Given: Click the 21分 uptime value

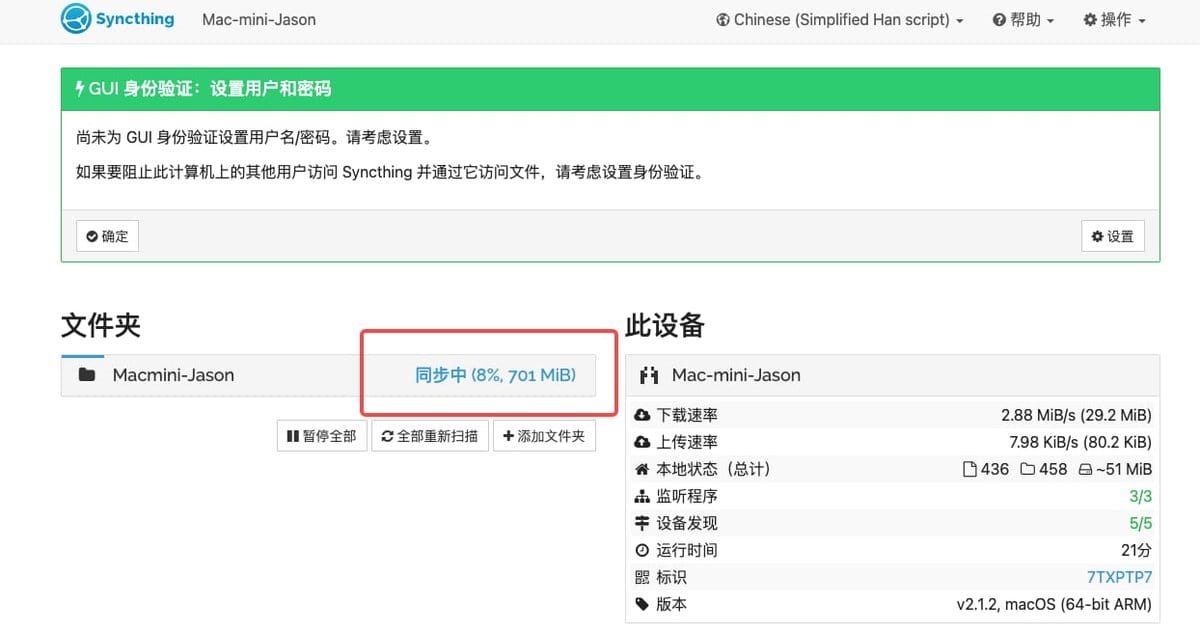Looking at the screenshot, I should 1136,550.
